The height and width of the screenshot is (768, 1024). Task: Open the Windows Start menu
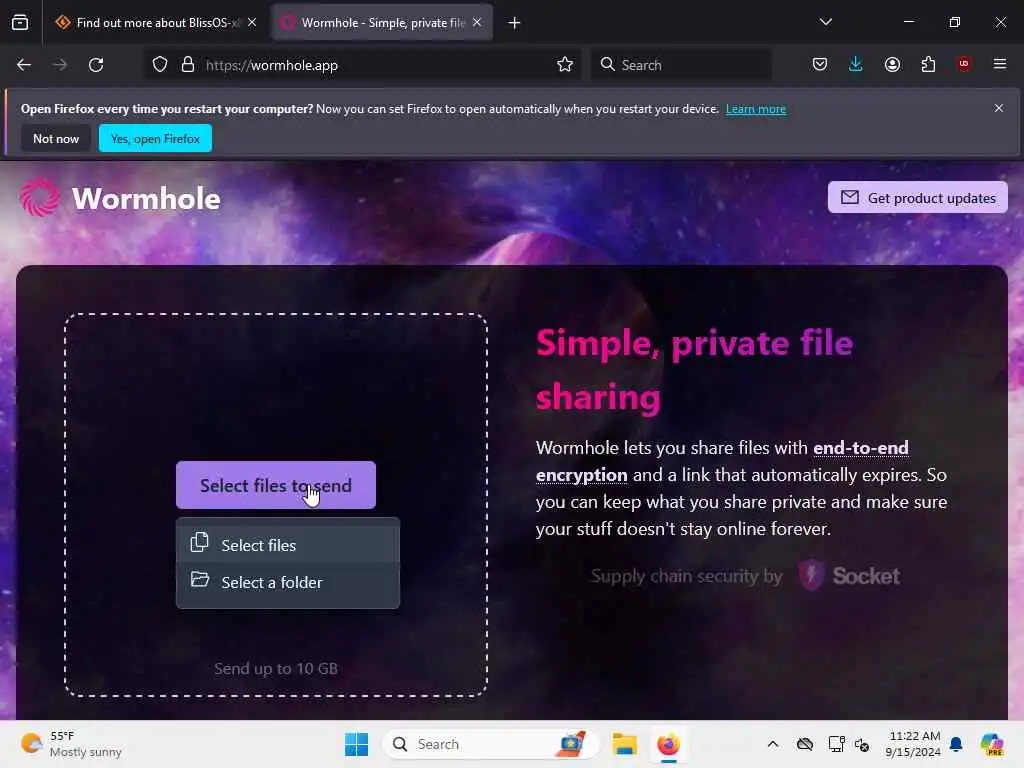pos(357,744)
